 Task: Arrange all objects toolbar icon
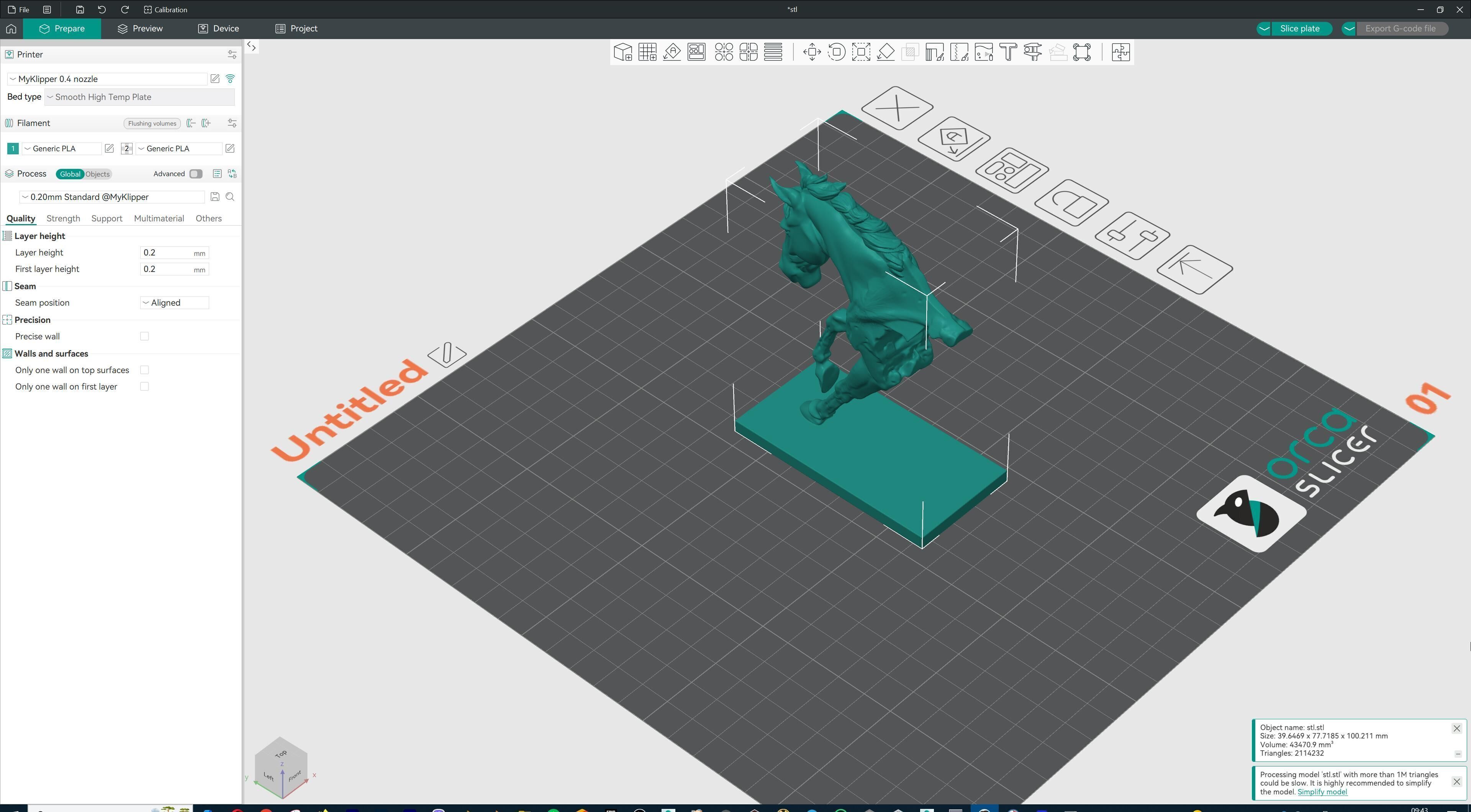(696, 52)
